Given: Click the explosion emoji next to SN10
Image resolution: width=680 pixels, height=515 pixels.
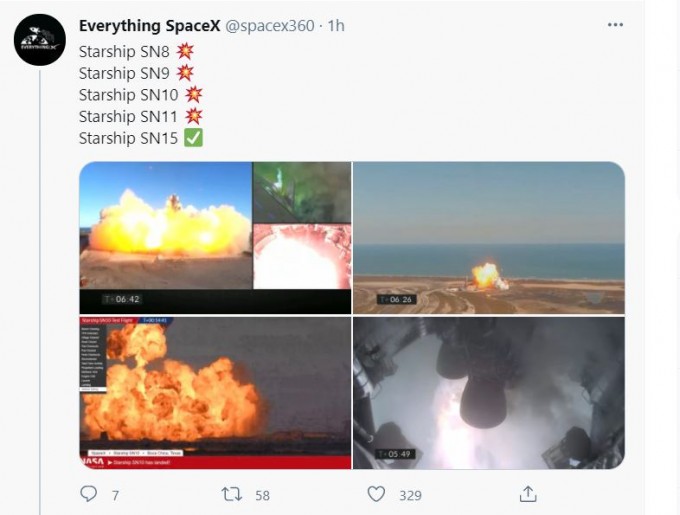Looking at the screenshot, I should pyautogui.click(x=193, y=94).
